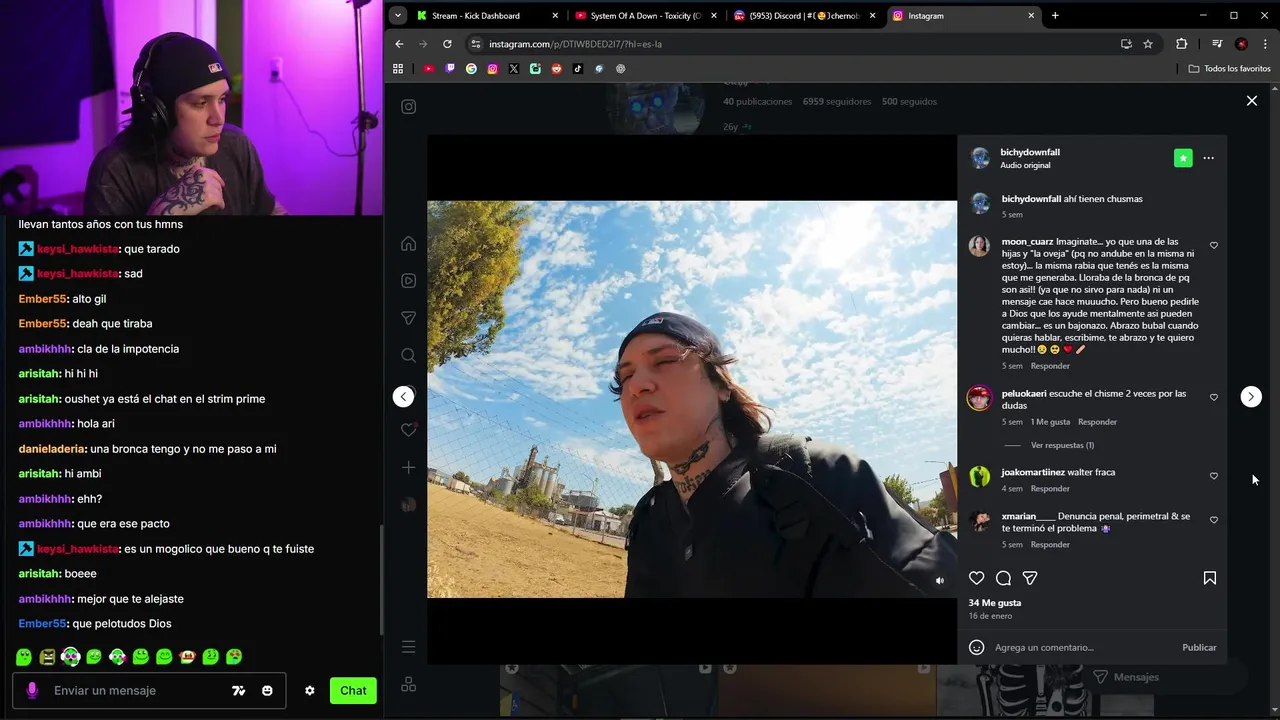Open the tab search dropdown
The width and height of the screenshot is (1280, 720).
(x=398, y=15)
